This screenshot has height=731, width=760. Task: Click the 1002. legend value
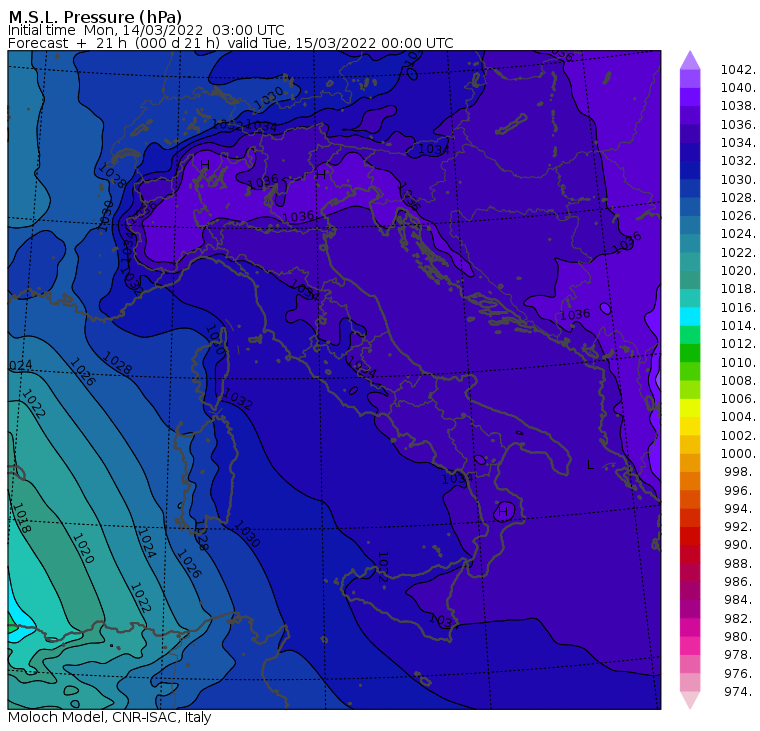[x=738, y=435]
